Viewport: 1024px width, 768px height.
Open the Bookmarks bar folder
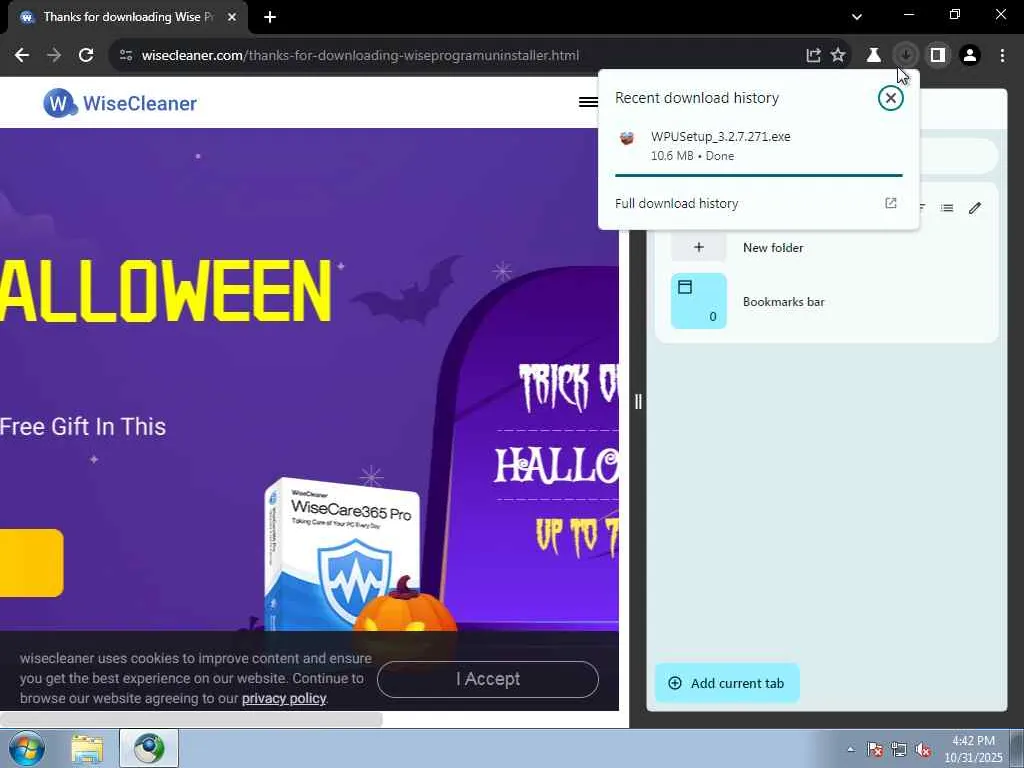pyautogui.click(x=826, y=301)
